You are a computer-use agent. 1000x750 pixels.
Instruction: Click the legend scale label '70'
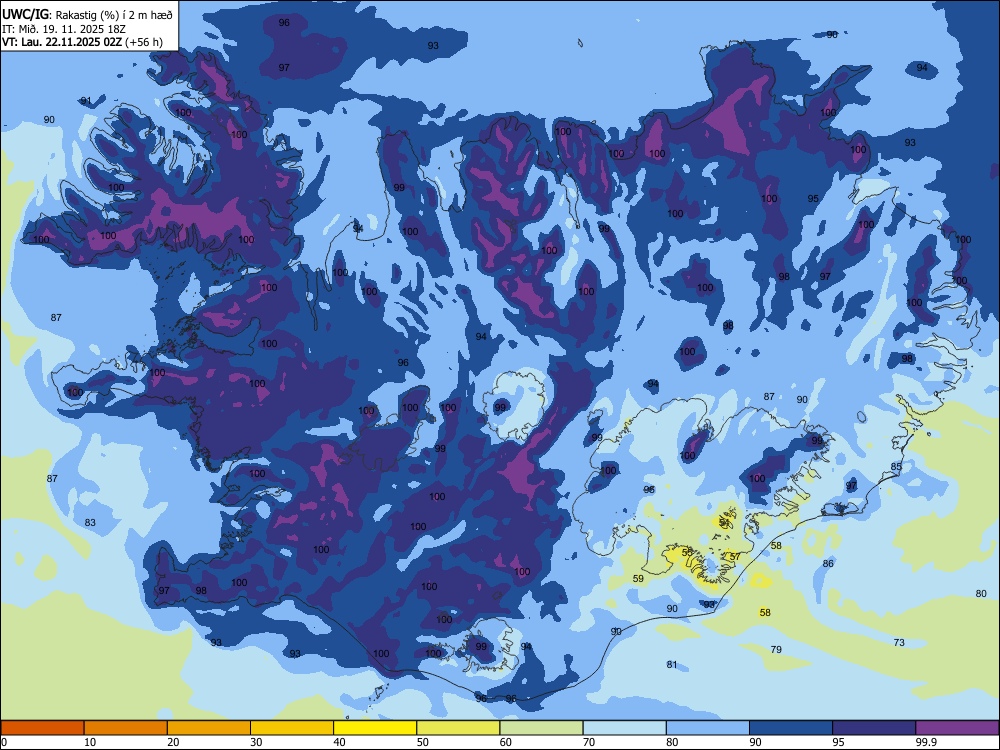tap(589, 742)
